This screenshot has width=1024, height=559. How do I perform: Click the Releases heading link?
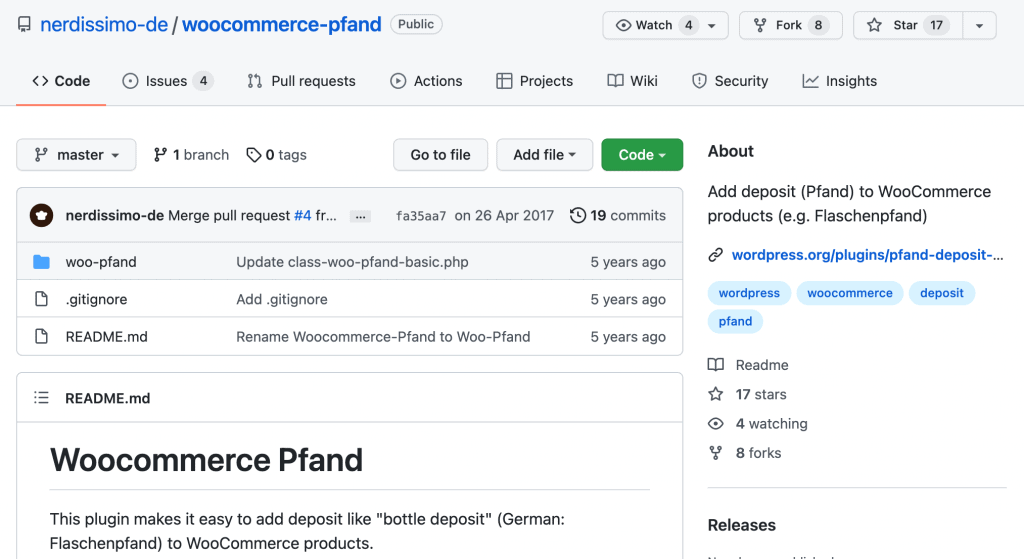[742, 525]
